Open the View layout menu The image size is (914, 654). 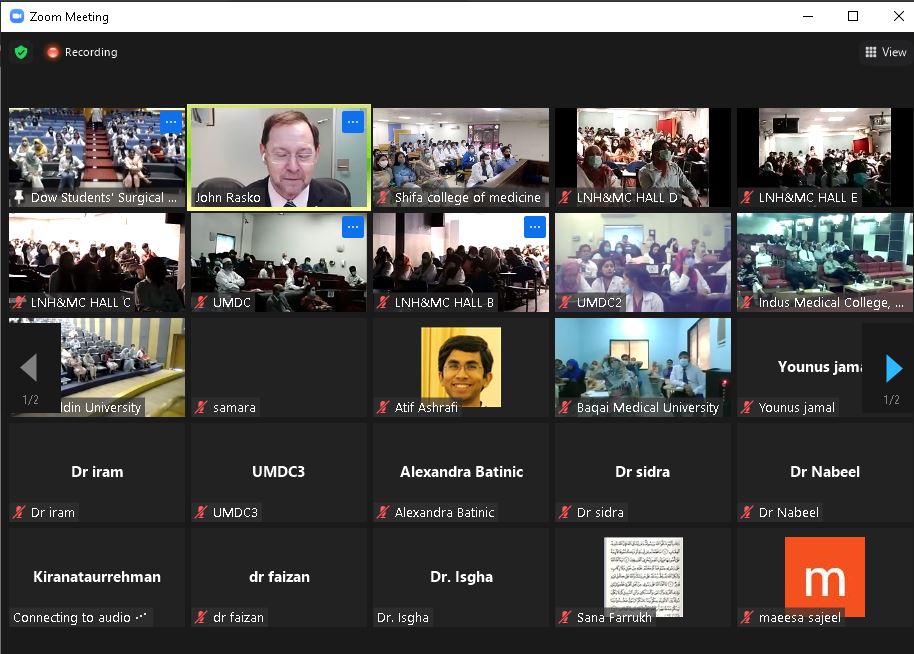click(x=886, y=52)
